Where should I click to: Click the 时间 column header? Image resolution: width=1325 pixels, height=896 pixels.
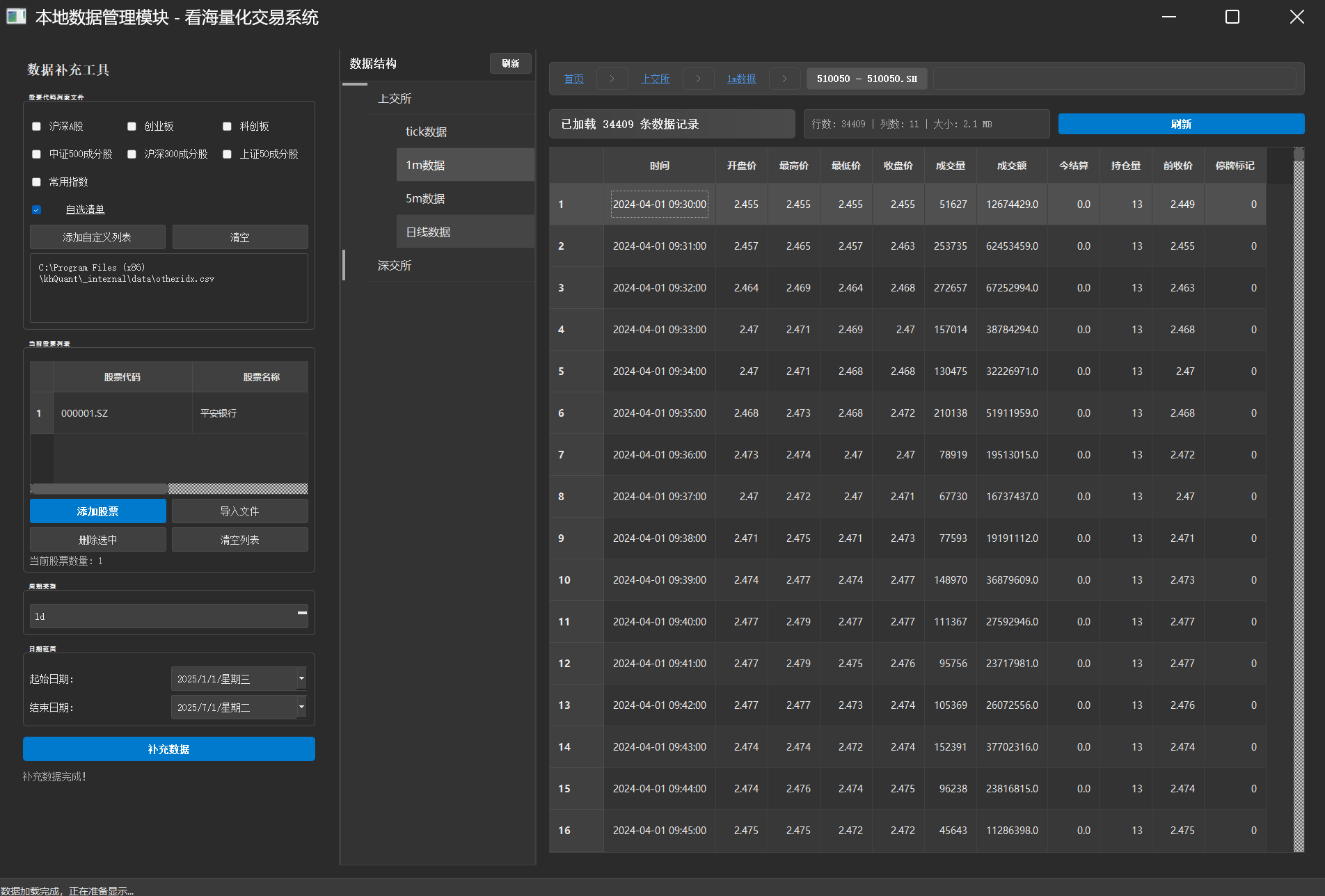point(660,166)
